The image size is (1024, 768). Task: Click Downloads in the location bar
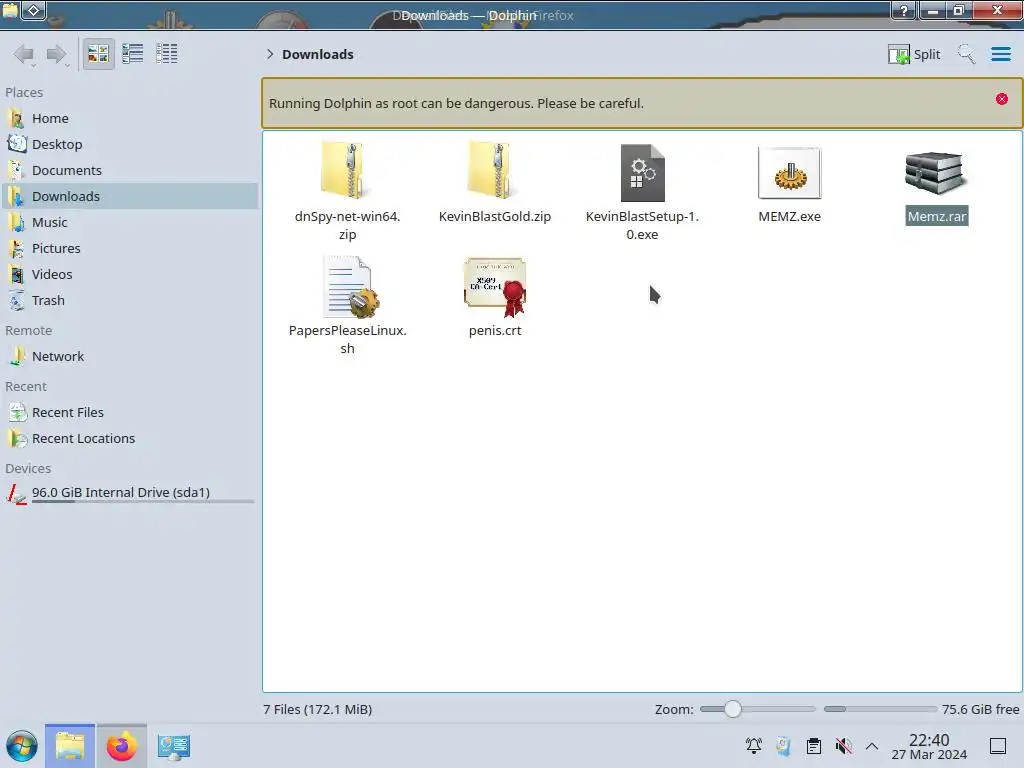coord(317,54)
